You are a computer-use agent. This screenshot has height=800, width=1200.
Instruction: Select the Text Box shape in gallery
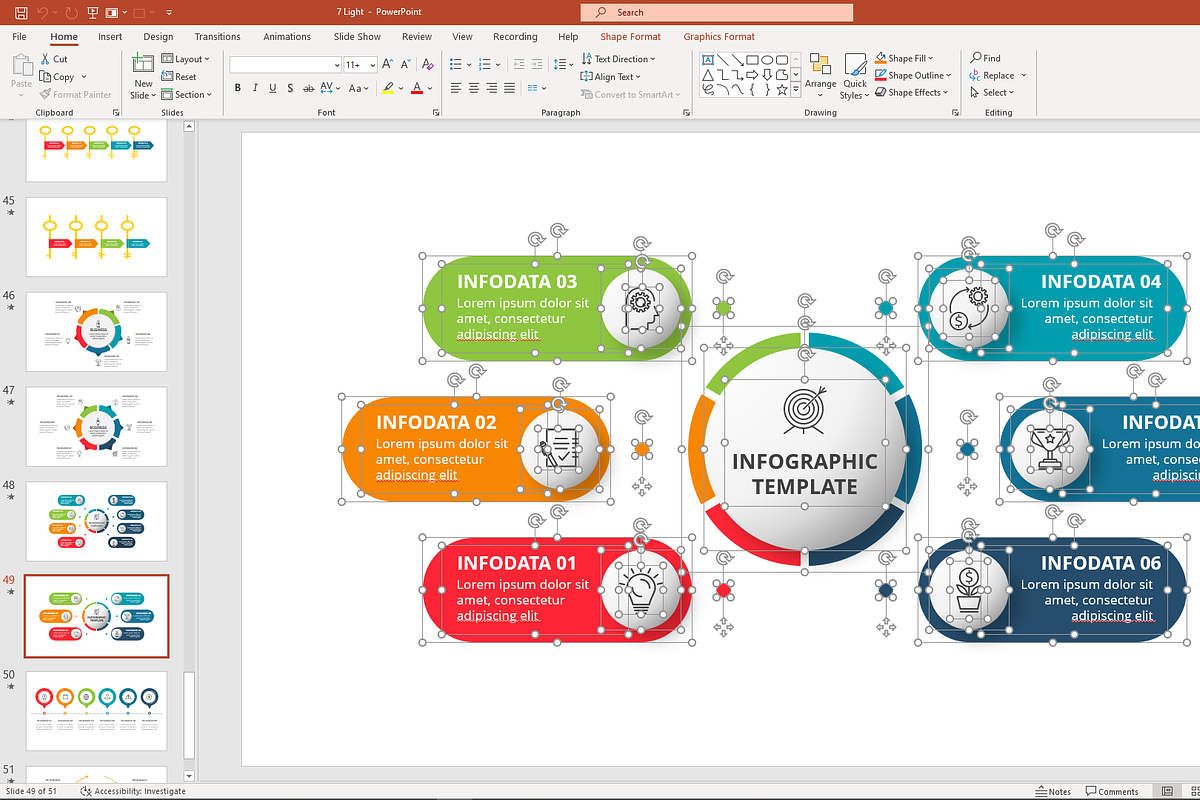pos(708,61)
